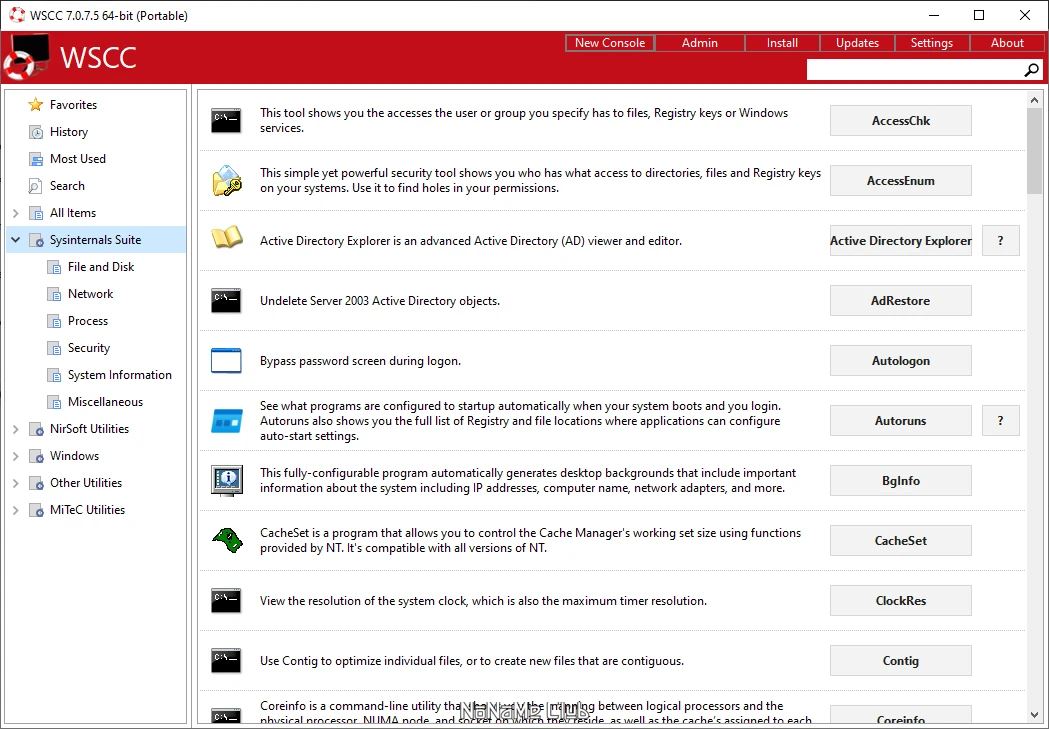Click the Autologon window icon
The image size is (1049, 729).
[x=226, y=360]
